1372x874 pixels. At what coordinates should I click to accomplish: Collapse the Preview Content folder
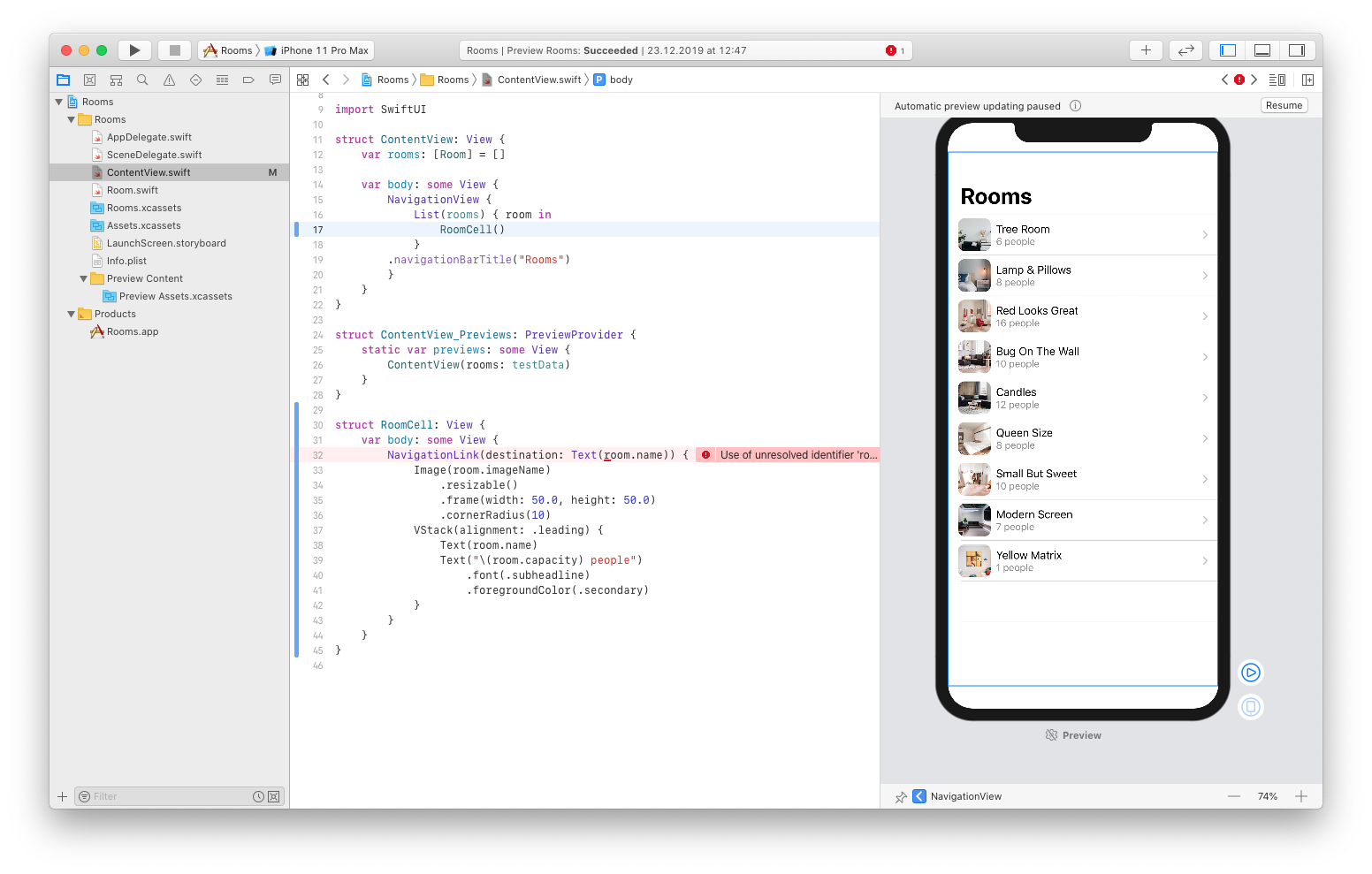coord(83,277)
